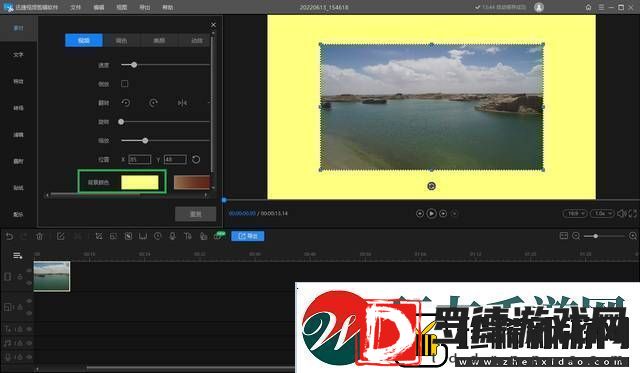The width and height of the screenshot is (640, 373).
Task: Click the undo arrow in timeline toolbar
Action: tap(9, 236)
